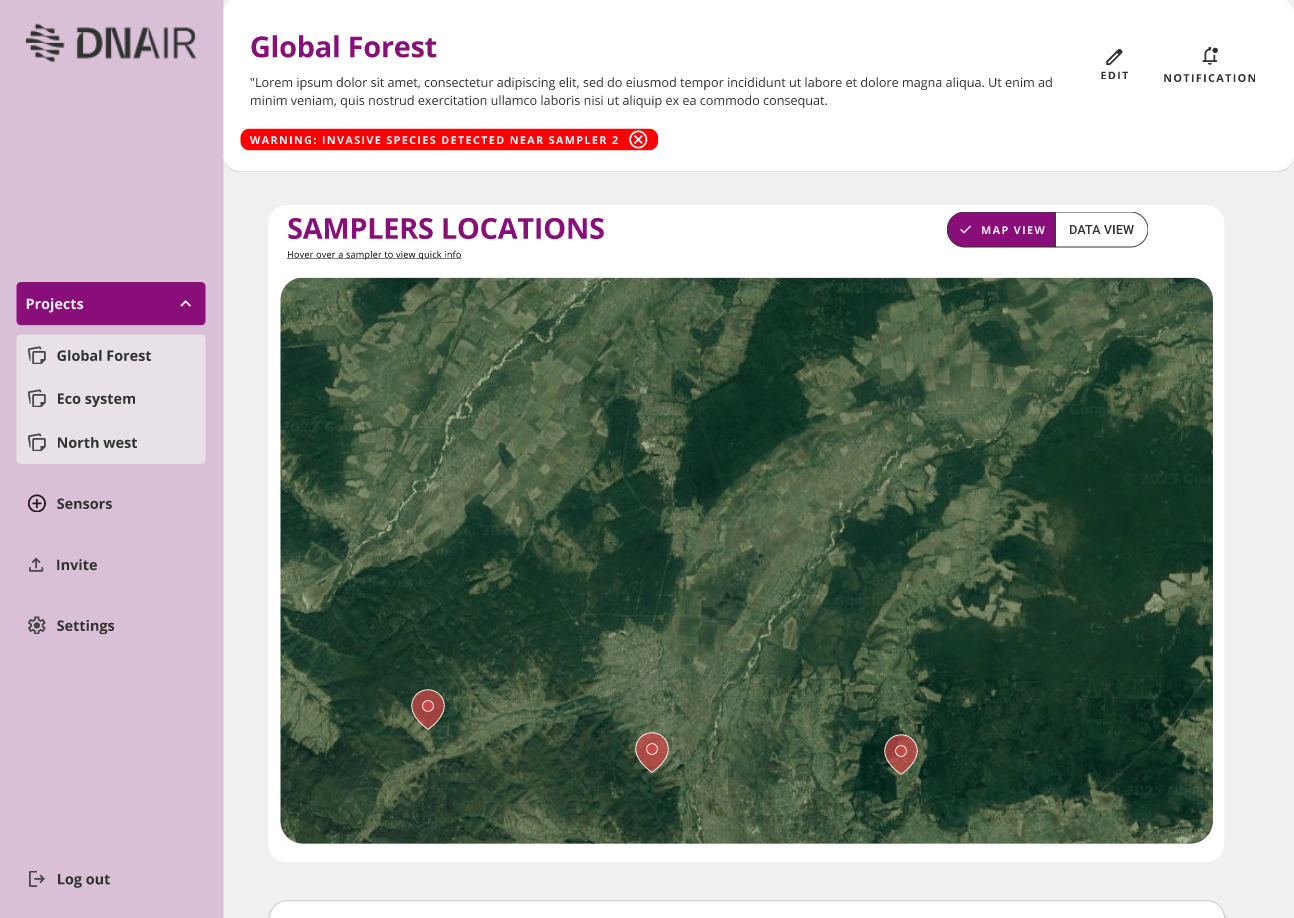Click the hover over sampler hint link
The height and width of the screenshot is (918, 1294).
pyautogui.click(x=374, y=255)
